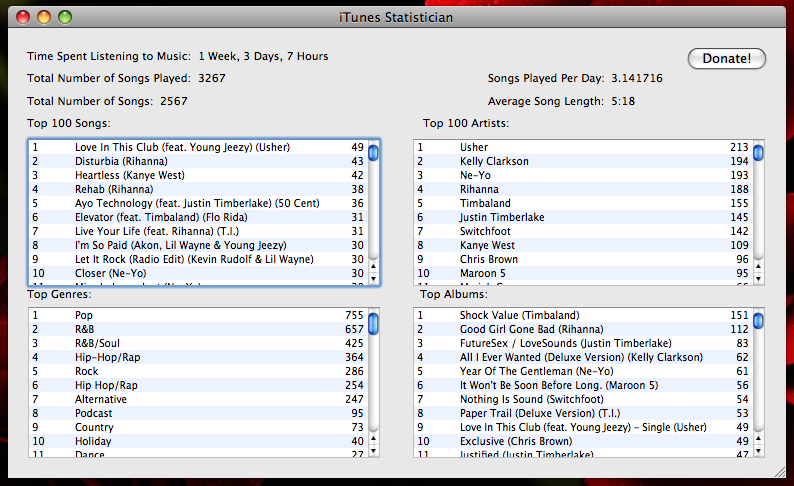Select genre row 'Pop'
Viewport: 794px width, 486px height.
click(x=198, y=315)
